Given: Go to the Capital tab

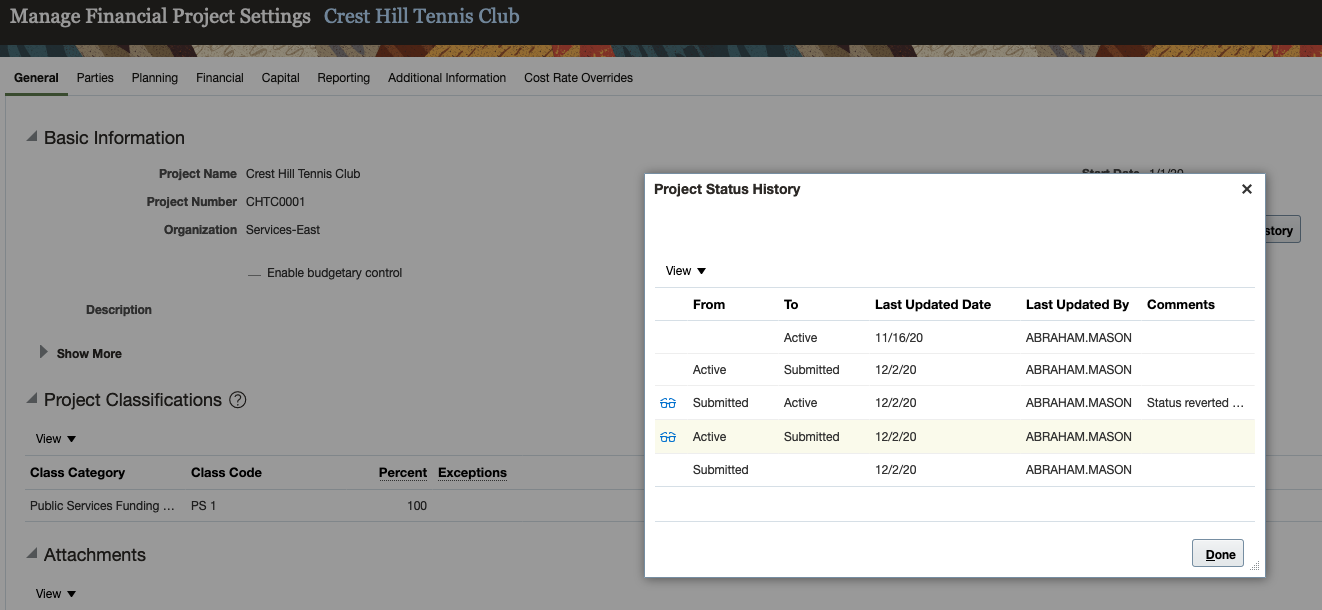Looking at the screenshot, I should pos(281,78).
